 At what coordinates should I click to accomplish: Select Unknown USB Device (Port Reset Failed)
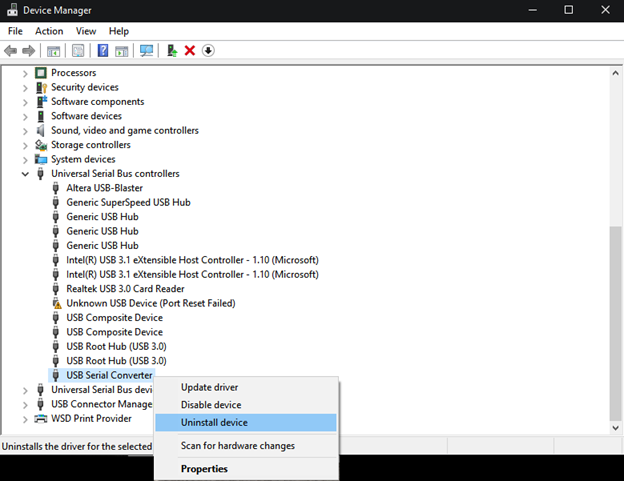coord(150,303)
